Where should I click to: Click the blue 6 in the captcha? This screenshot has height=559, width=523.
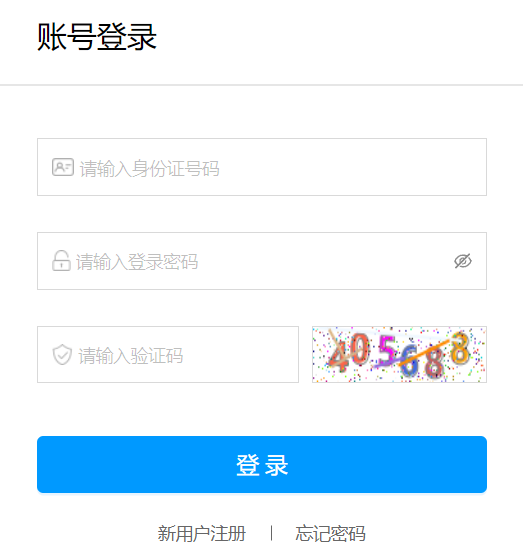[409, 361]
